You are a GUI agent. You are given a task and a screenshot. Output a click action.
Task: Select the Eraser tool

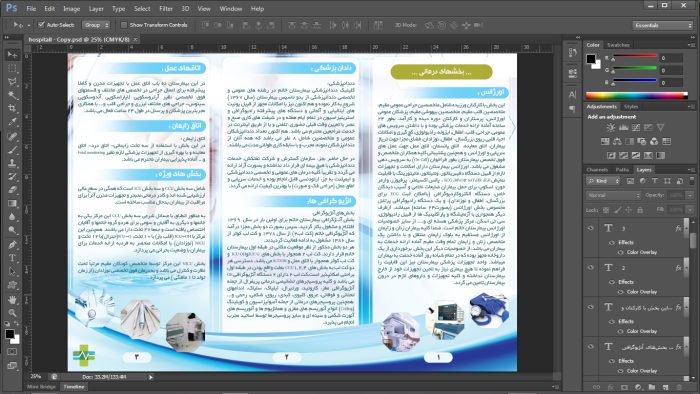tap(12, 190)
